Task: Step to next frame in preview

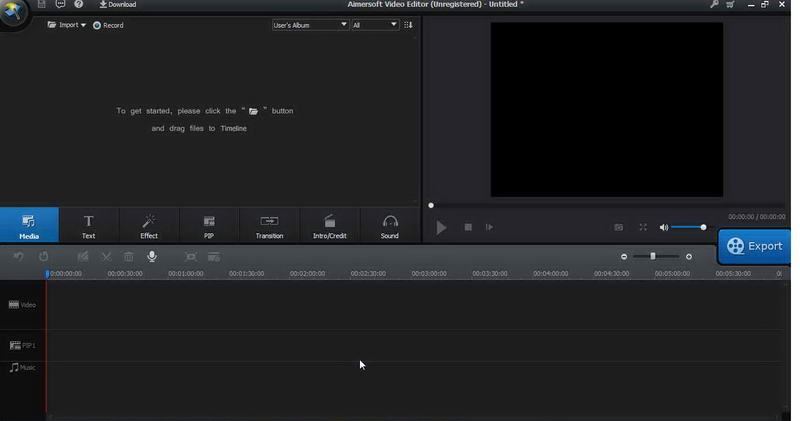Action: (x=489, y=227)
